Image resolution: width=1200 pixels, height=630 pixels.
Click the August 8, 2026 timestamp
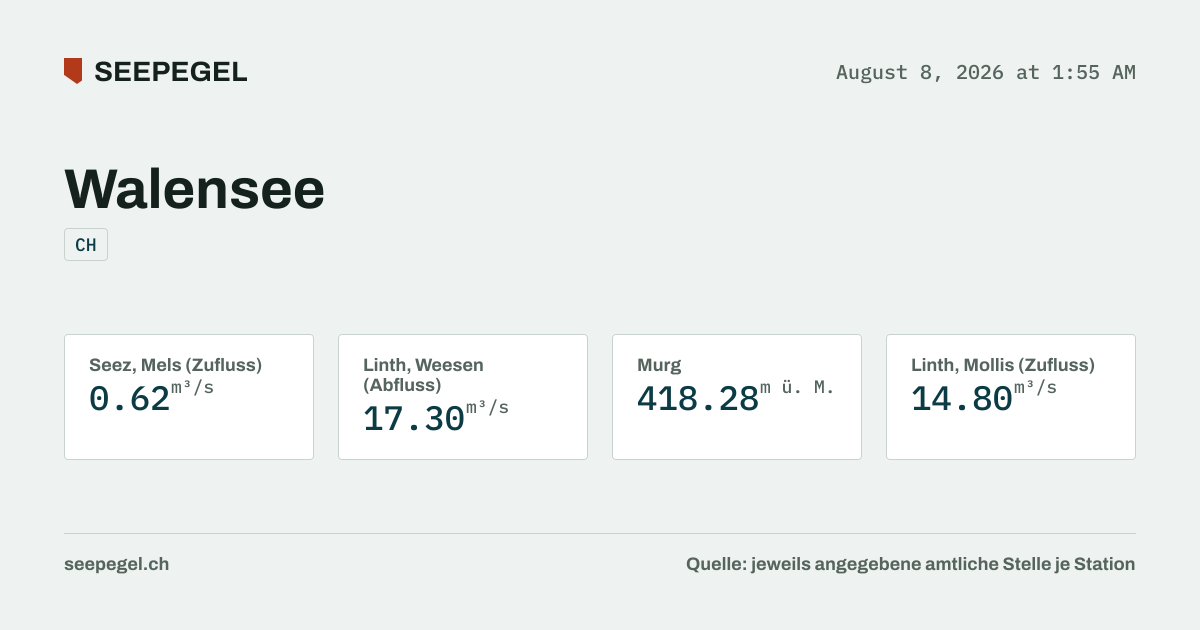986,72
